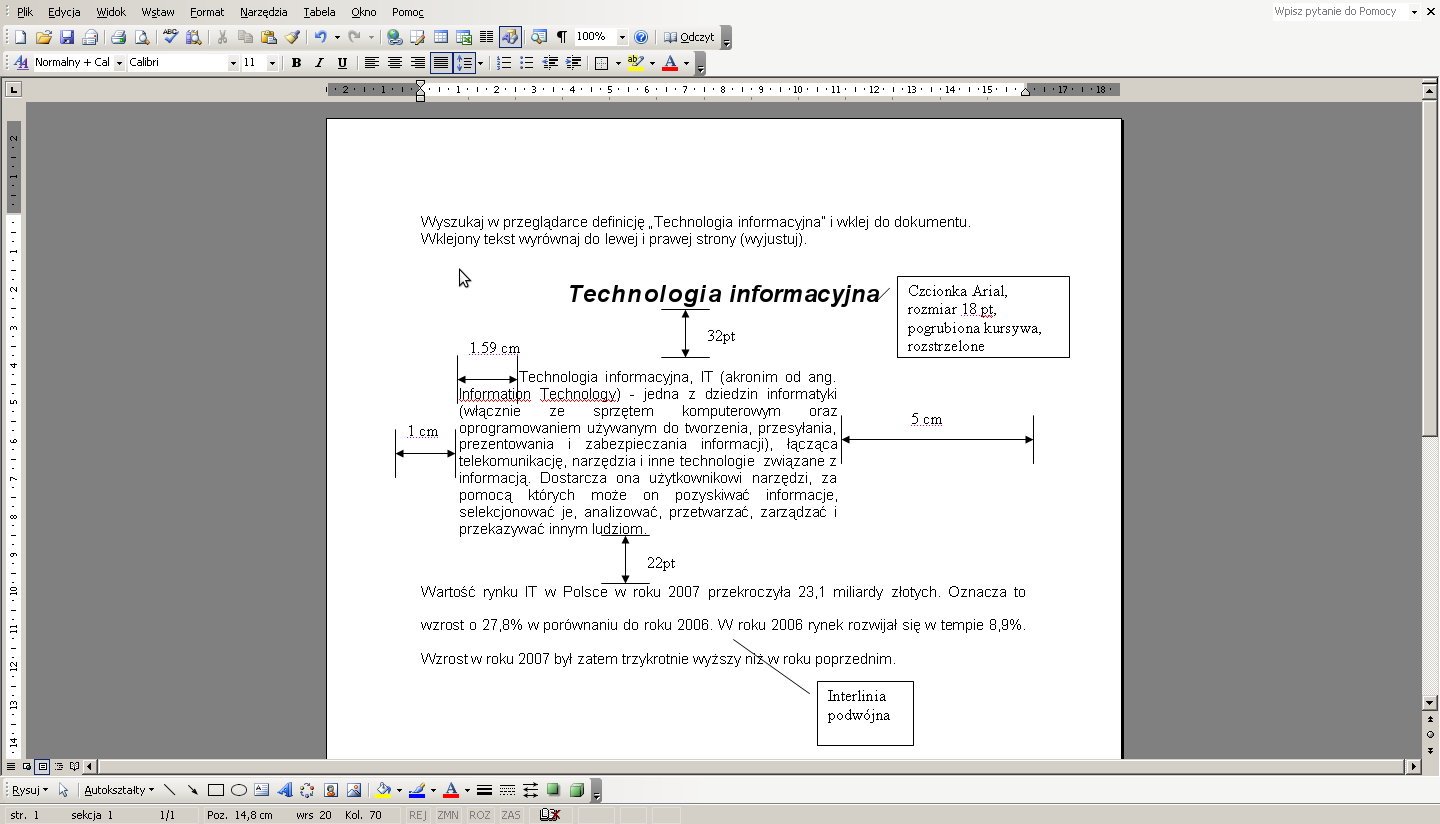Open the Narzędzia menu
The height and width of the screenshot is (824, 1440).
coord(263,12)
